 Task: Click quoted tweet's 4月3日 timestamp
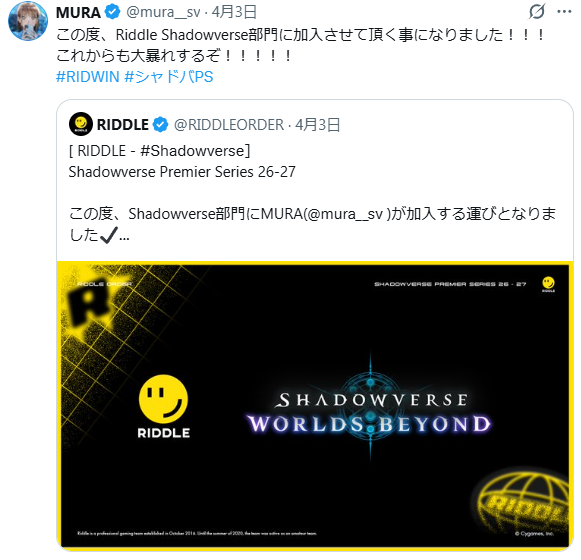point(318,125)
